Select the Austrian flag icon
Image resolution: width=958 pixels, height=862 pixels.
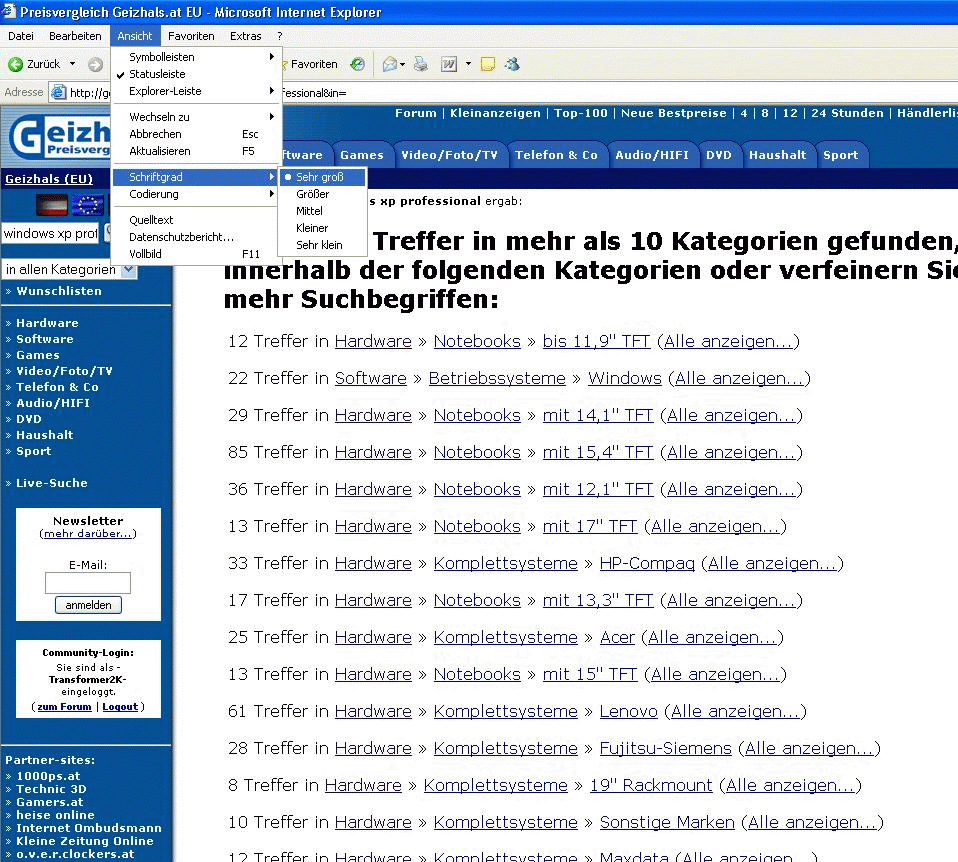52,205
